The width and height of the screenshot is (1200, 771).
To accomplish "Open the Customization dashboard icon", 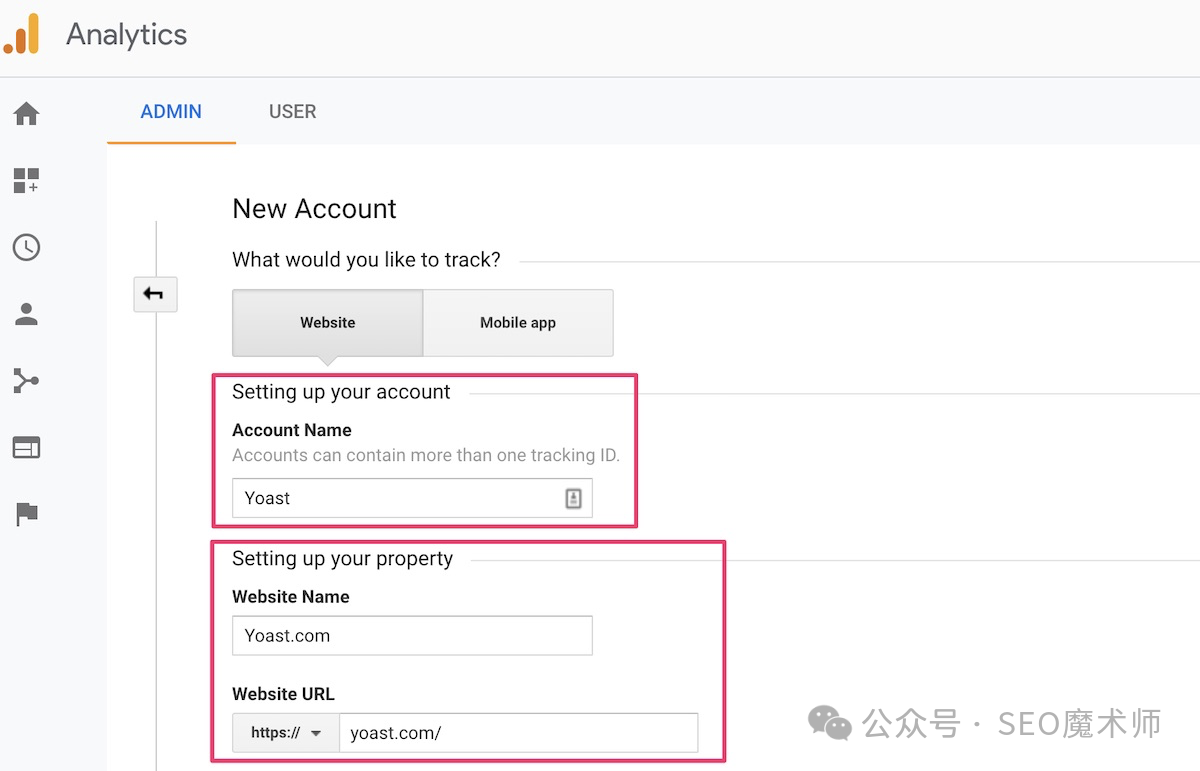I will pyautogui.click(x=26, y=181).
